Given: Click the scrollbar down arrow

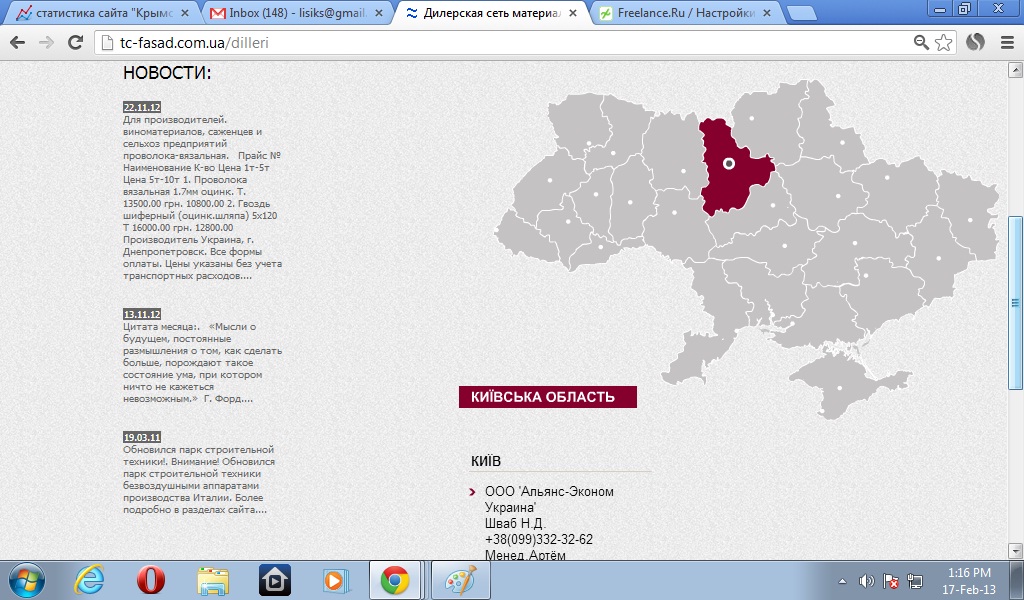Looking at the screenshot, I should 1016,551.
